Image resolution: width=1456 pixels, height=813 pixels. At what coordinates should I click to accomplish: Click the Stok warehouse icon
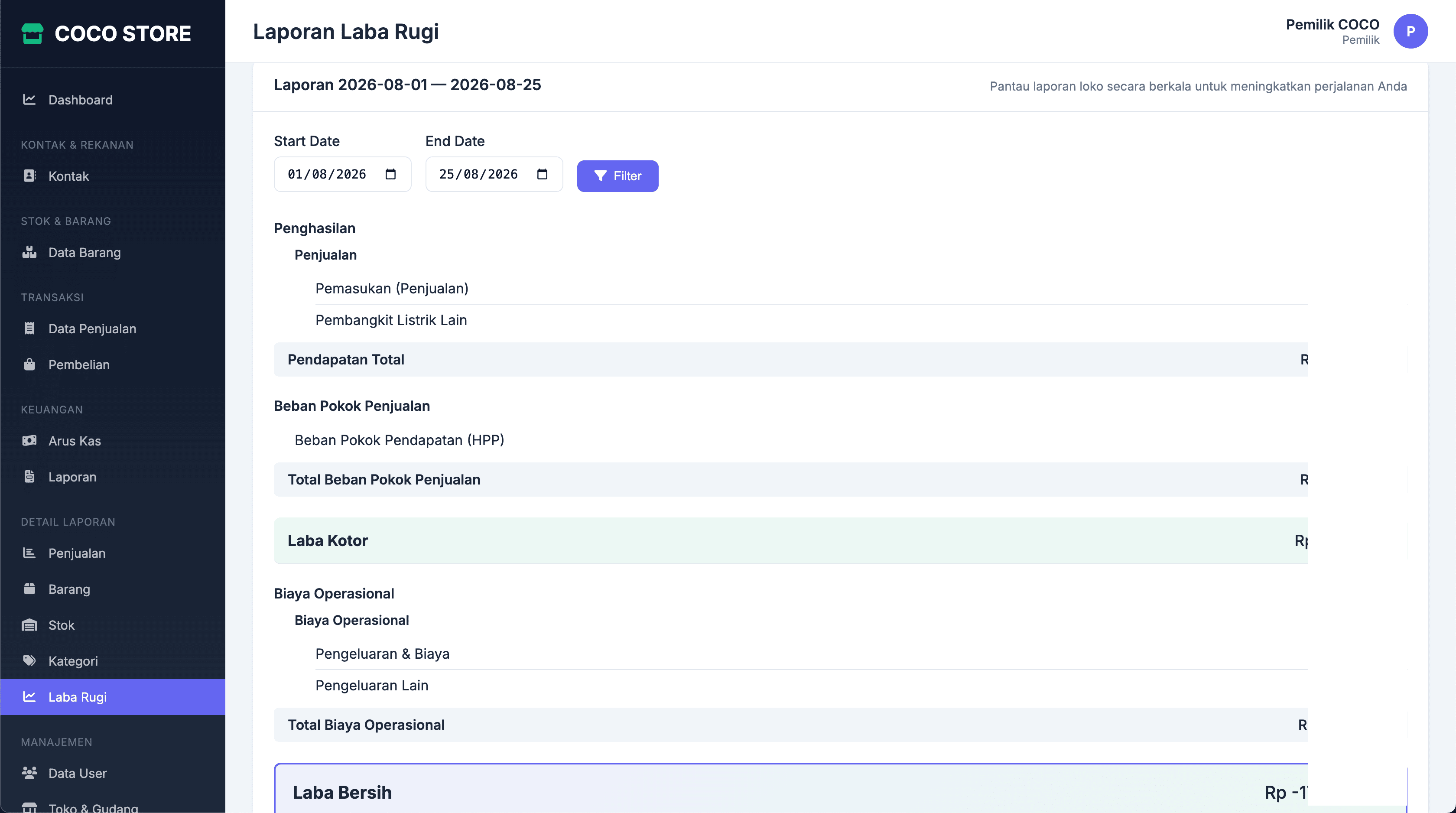click(x=29, y=625)
